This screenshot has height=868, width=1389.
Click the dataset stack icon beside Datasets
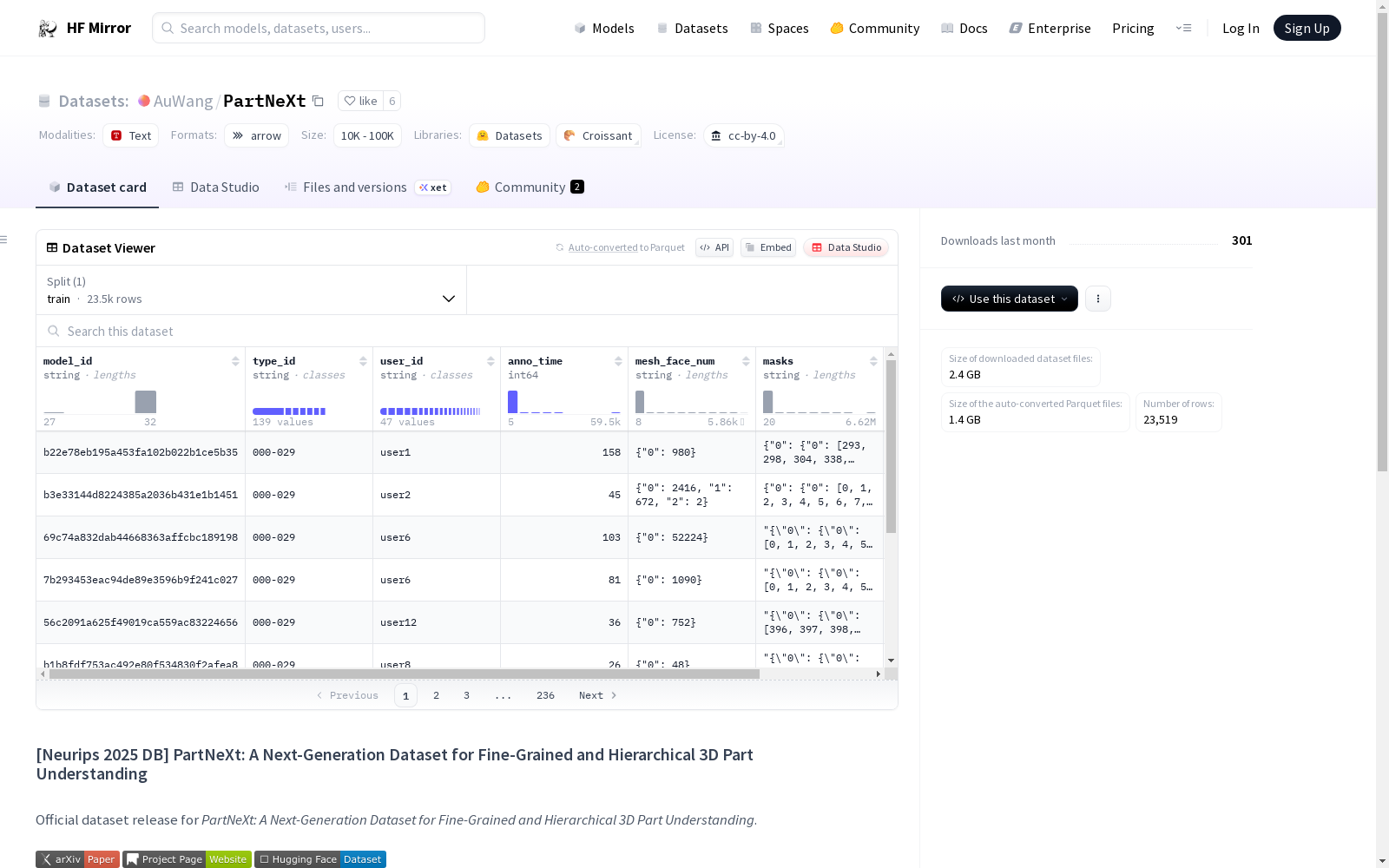click(44, 102)
